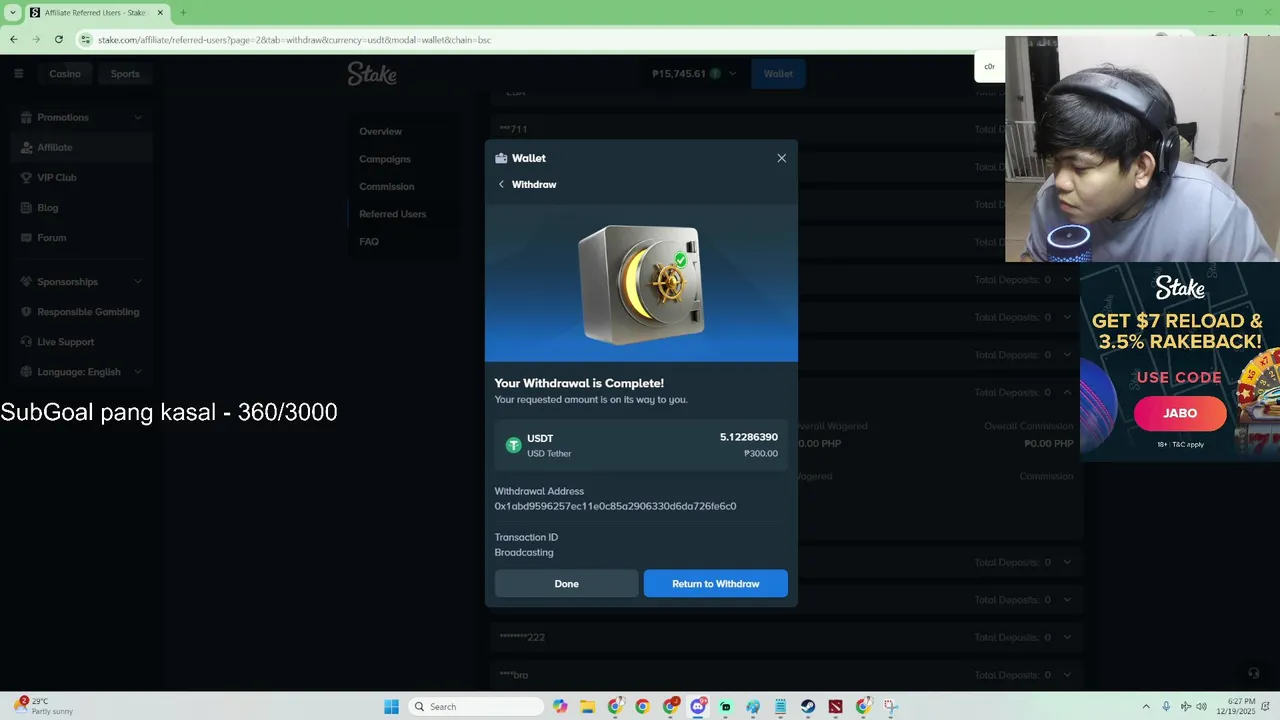Click the blue Wallet button in header
The height and width of the screenshot is (720, 1280).
[778, 73]
